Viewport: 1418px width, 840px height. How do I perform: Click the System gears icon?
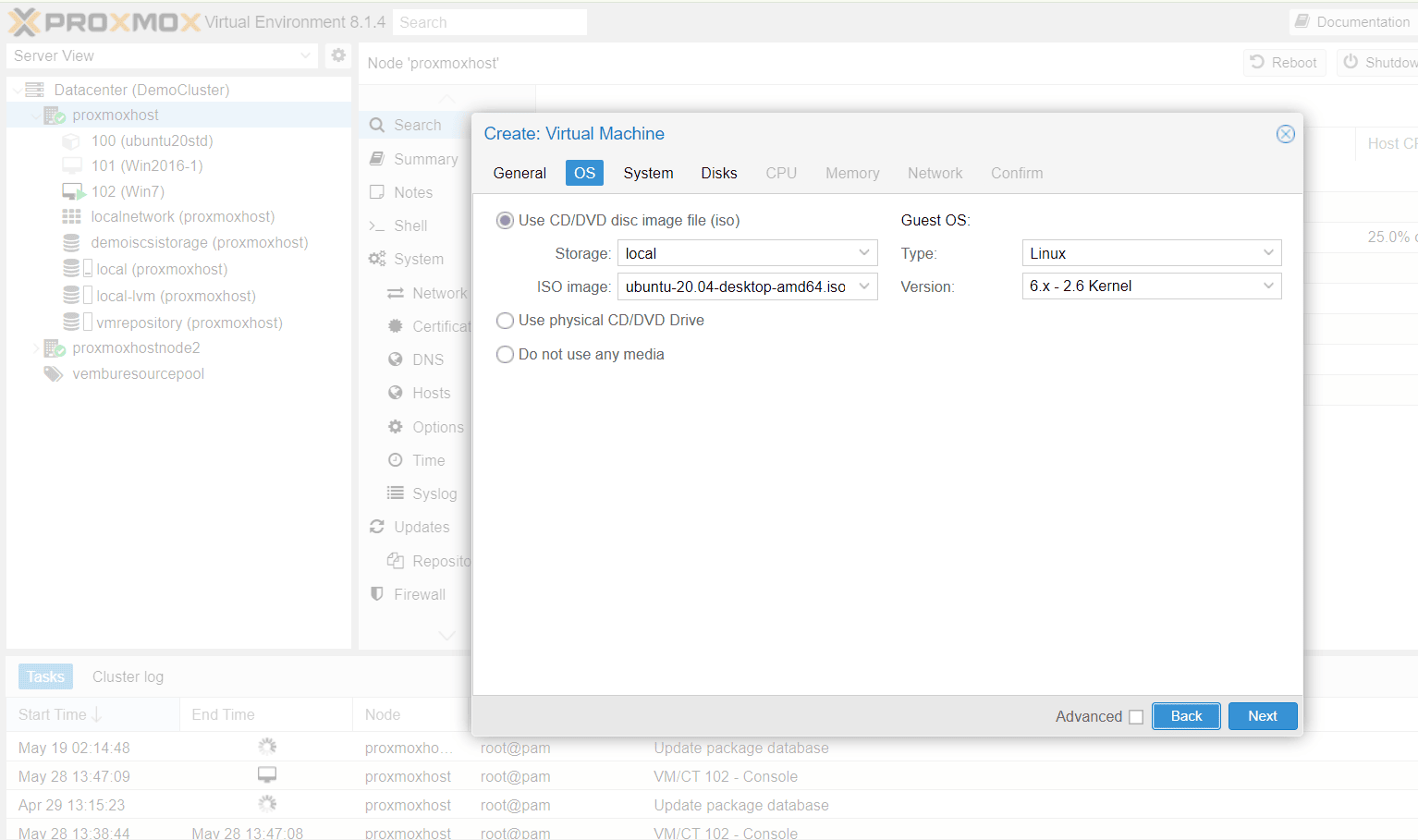tap(377, 259)
